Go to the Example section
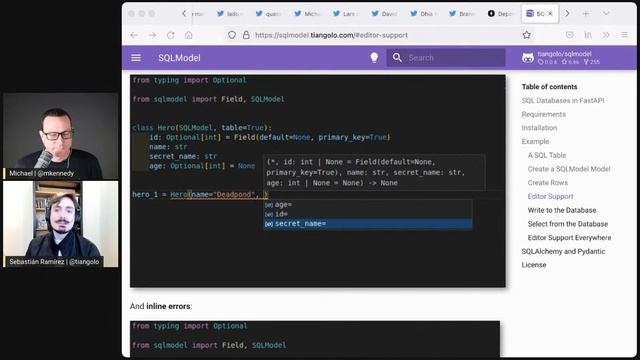 coord(535,142)
